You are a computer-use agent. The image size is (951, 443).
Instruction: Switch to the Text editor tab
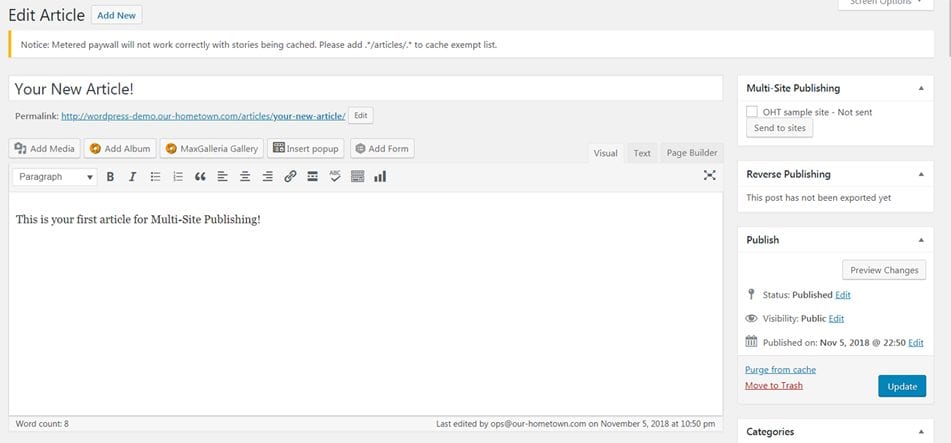tap(642, 153)
